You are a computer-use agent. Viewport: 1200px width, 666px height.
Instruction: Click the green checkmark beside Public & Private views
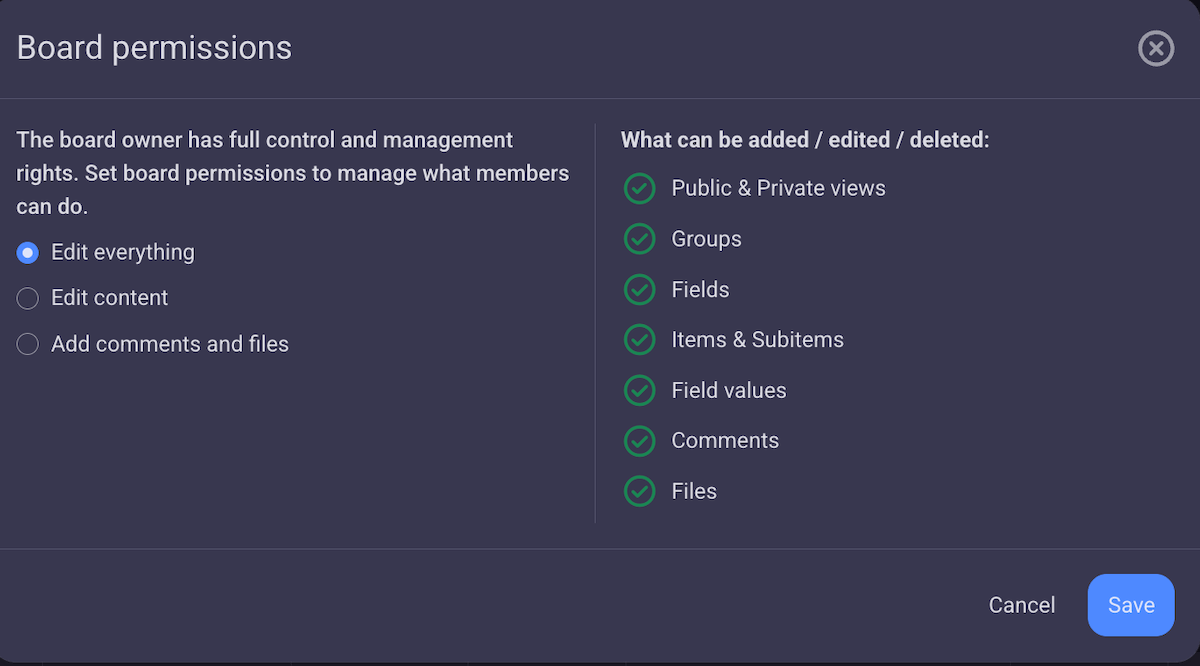[x=639, y=188]
